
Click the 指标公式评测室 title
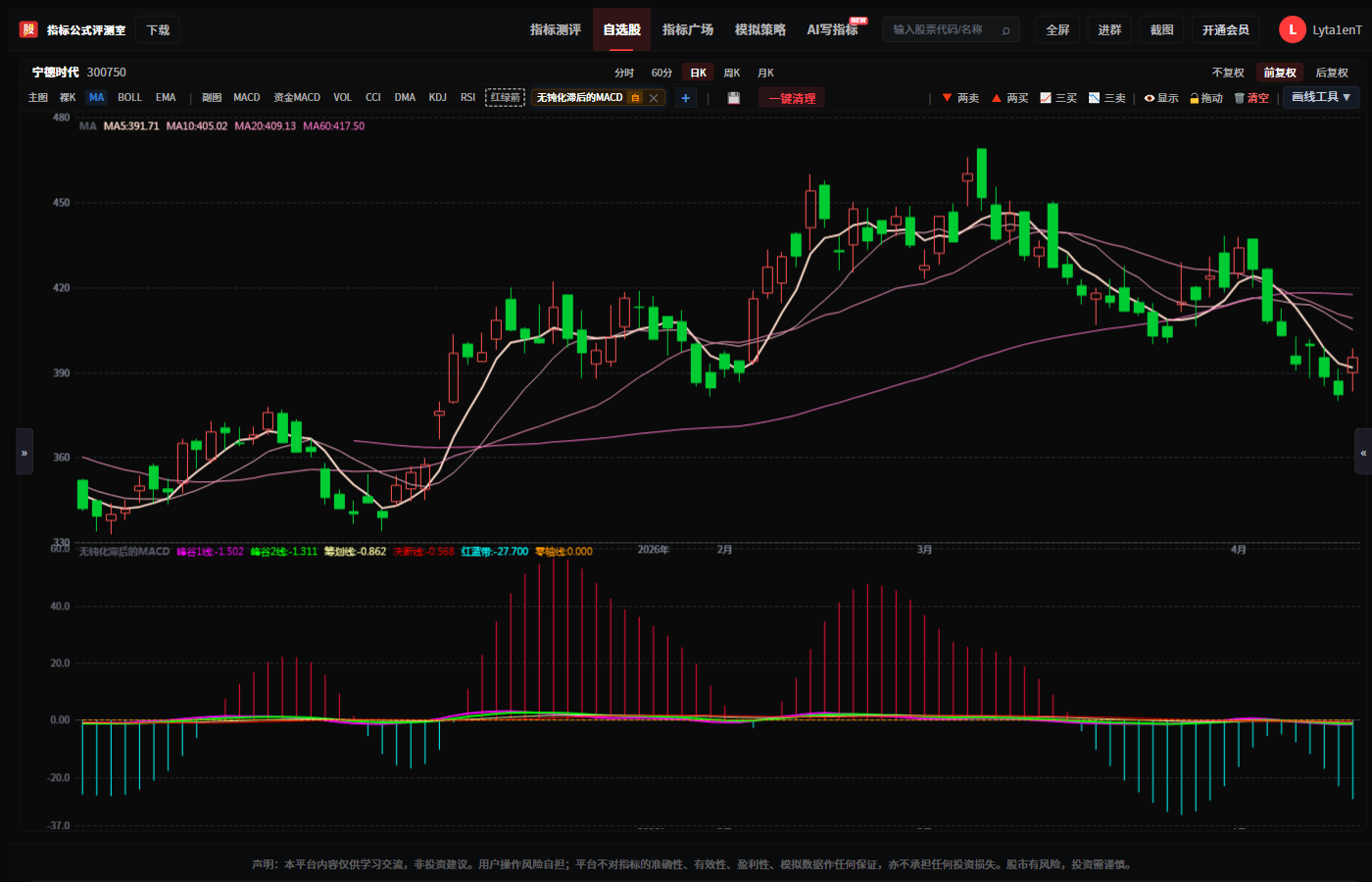(86, 30)
